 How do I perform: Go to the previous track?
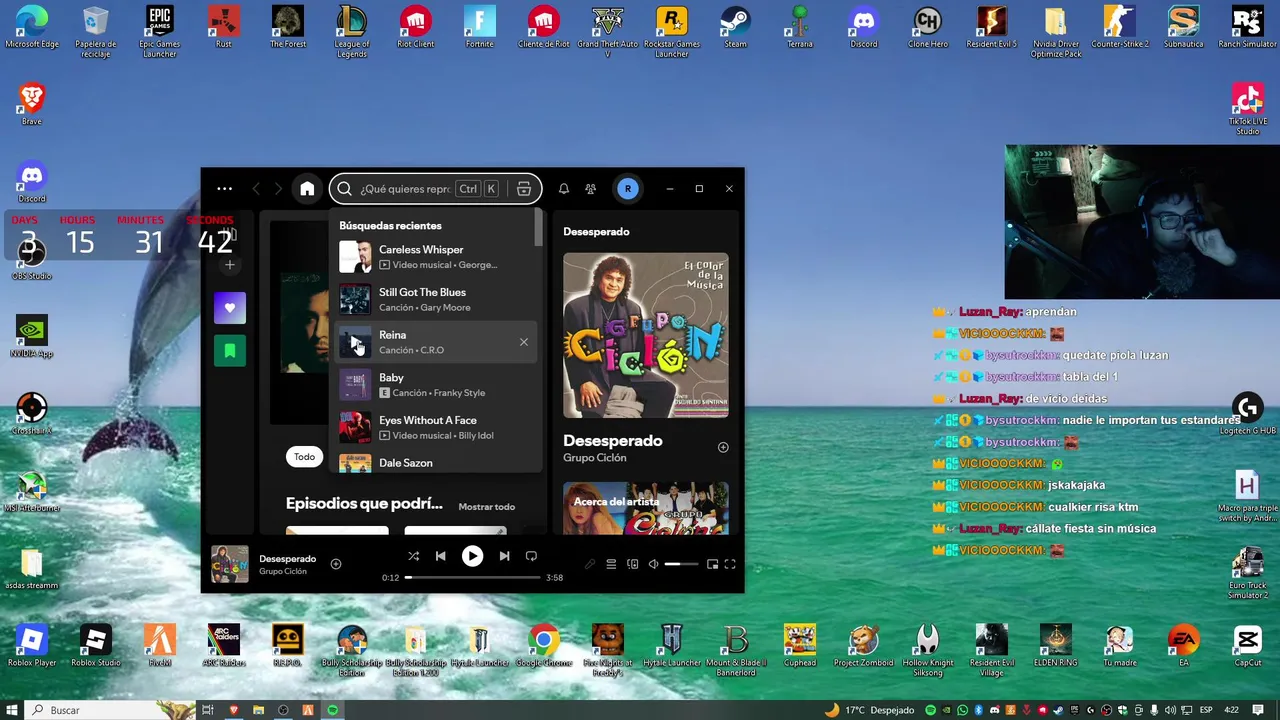(x=440, y=556)
